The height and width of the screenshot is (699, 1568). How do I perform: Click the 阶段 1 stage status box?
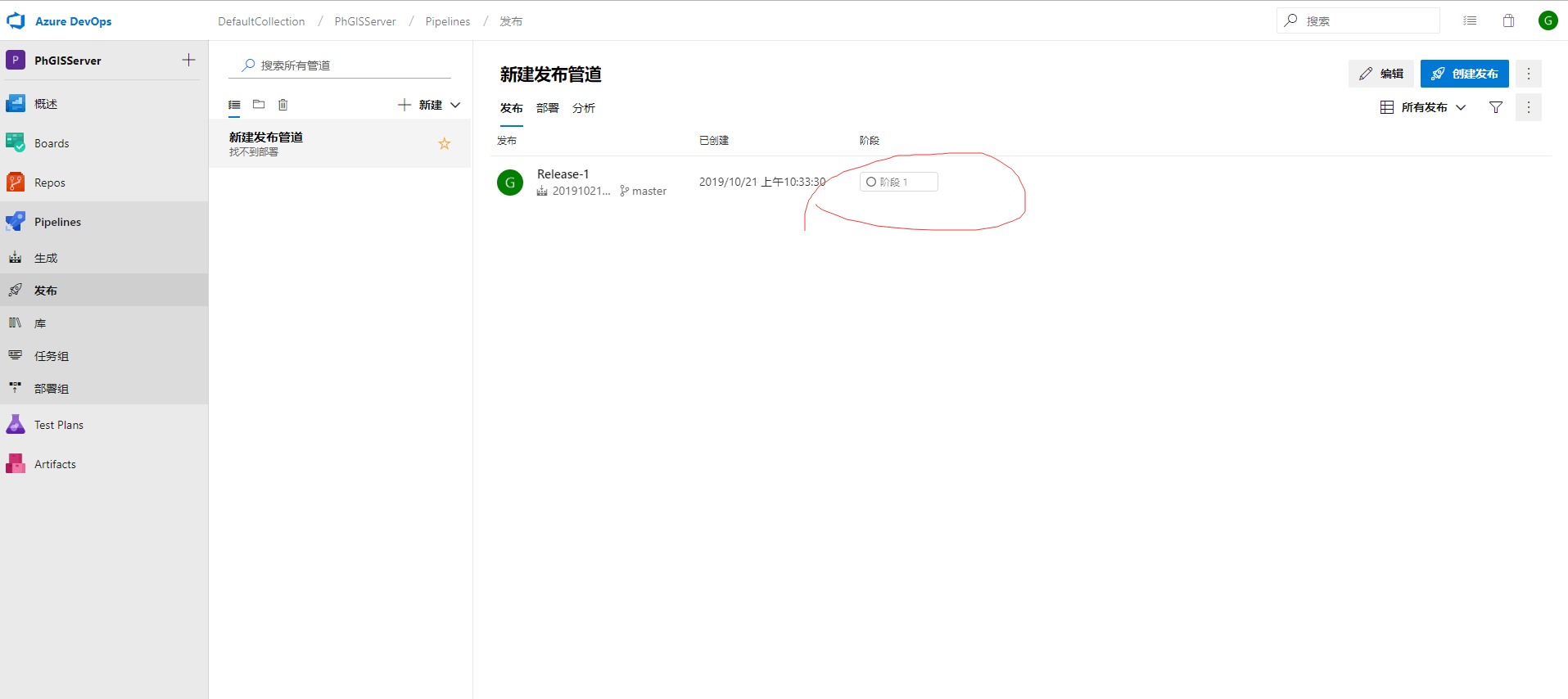898,182
